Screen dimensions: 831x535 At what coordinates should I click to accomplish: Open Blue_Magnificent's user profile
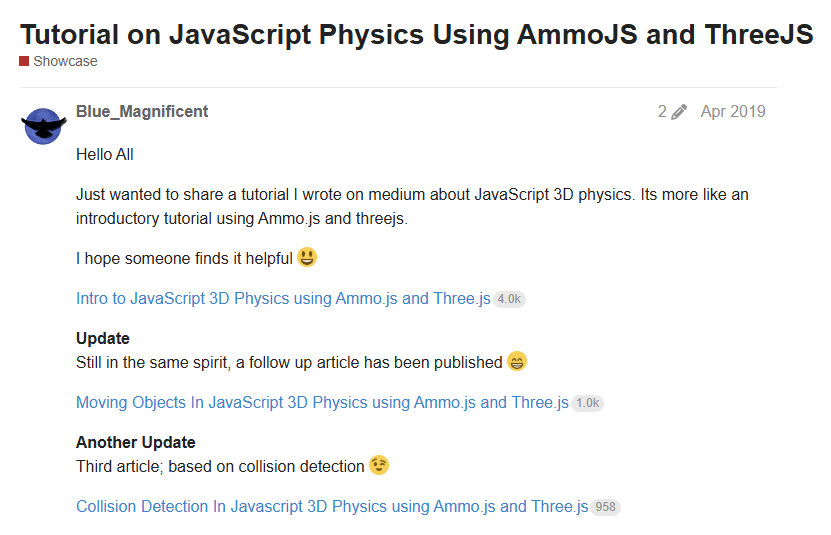142,112
